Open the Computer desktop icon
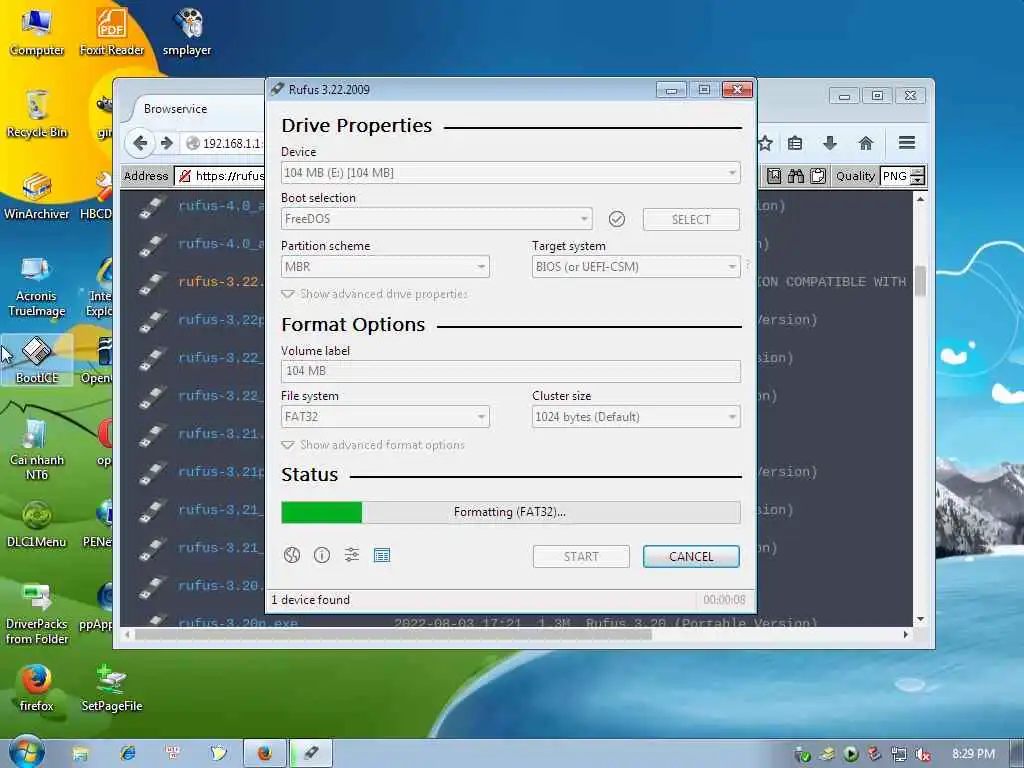Viewport: 1024px width, 768px height. tap(37, 32)
